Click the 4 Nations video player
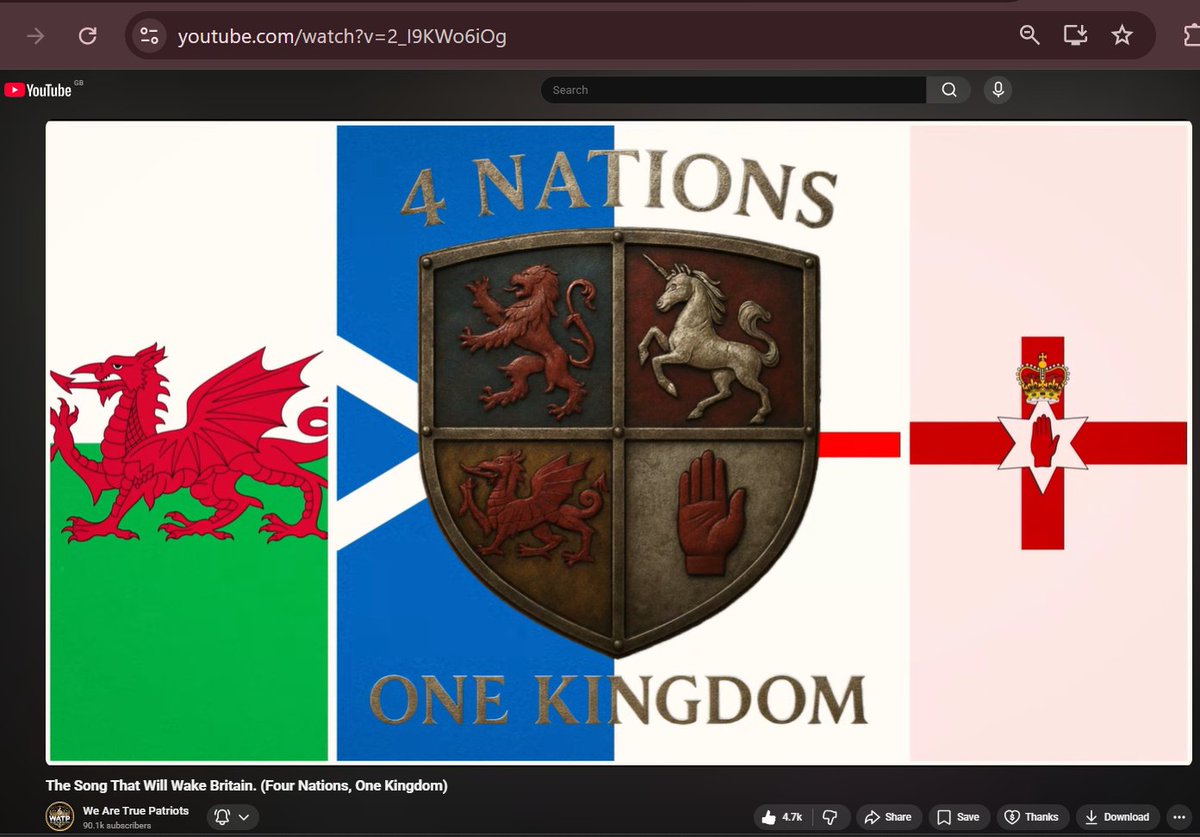This screenshot has height=837, width=1200. (x=619, y=443)
